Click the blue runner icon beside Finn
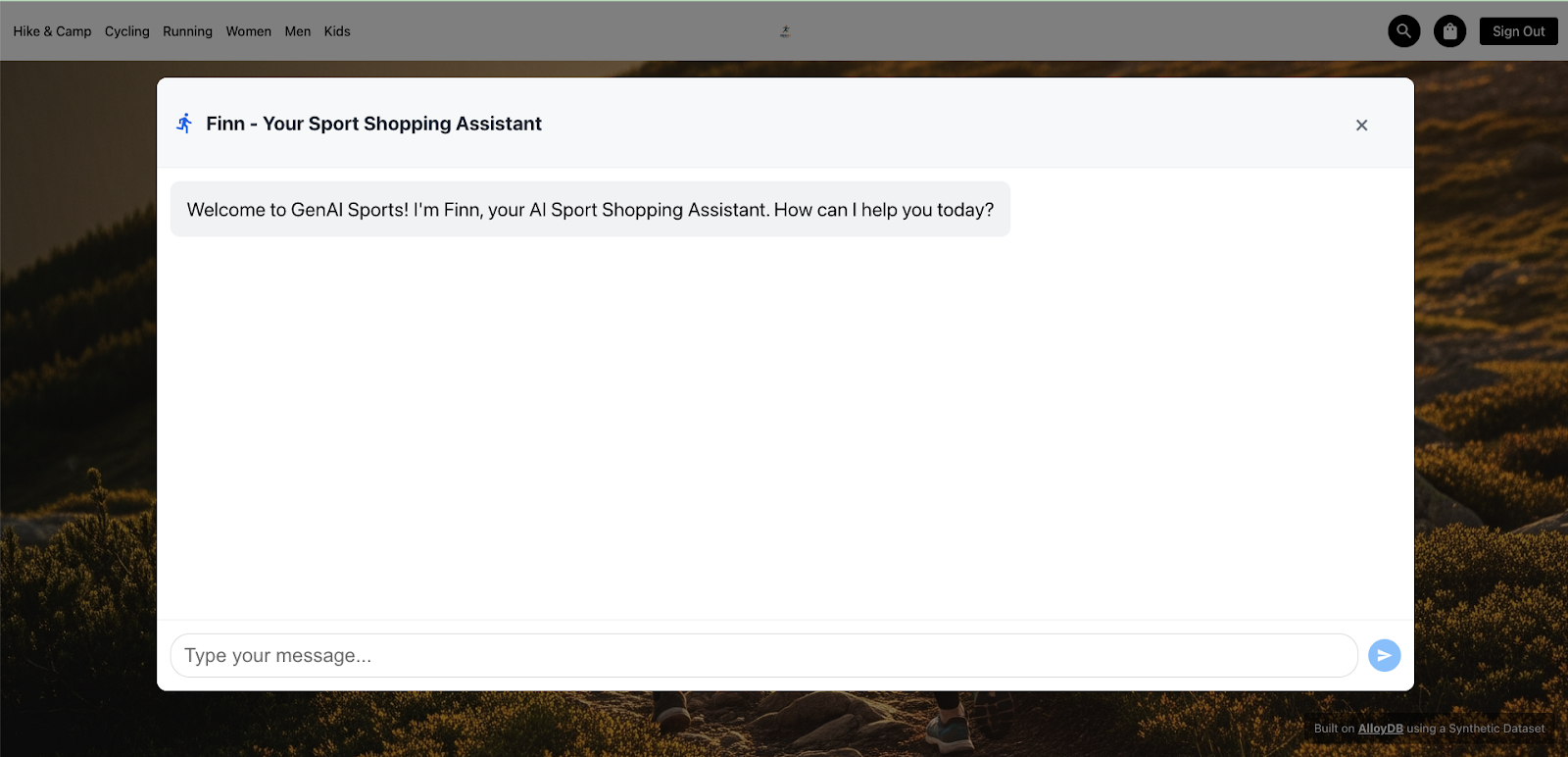 click(184, 124)
